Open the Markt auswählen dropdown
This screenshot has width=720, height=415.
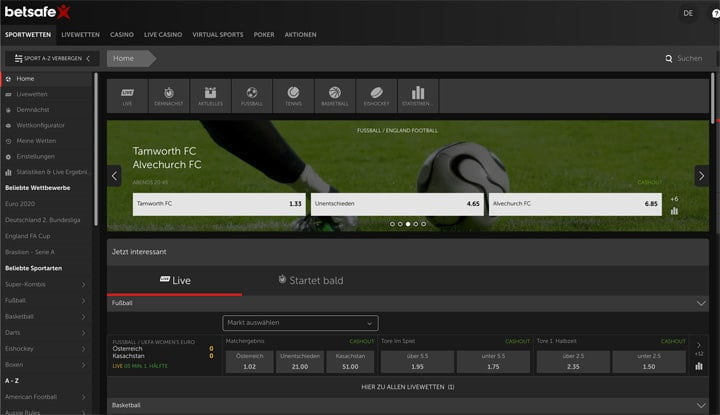tap(300, 323)
